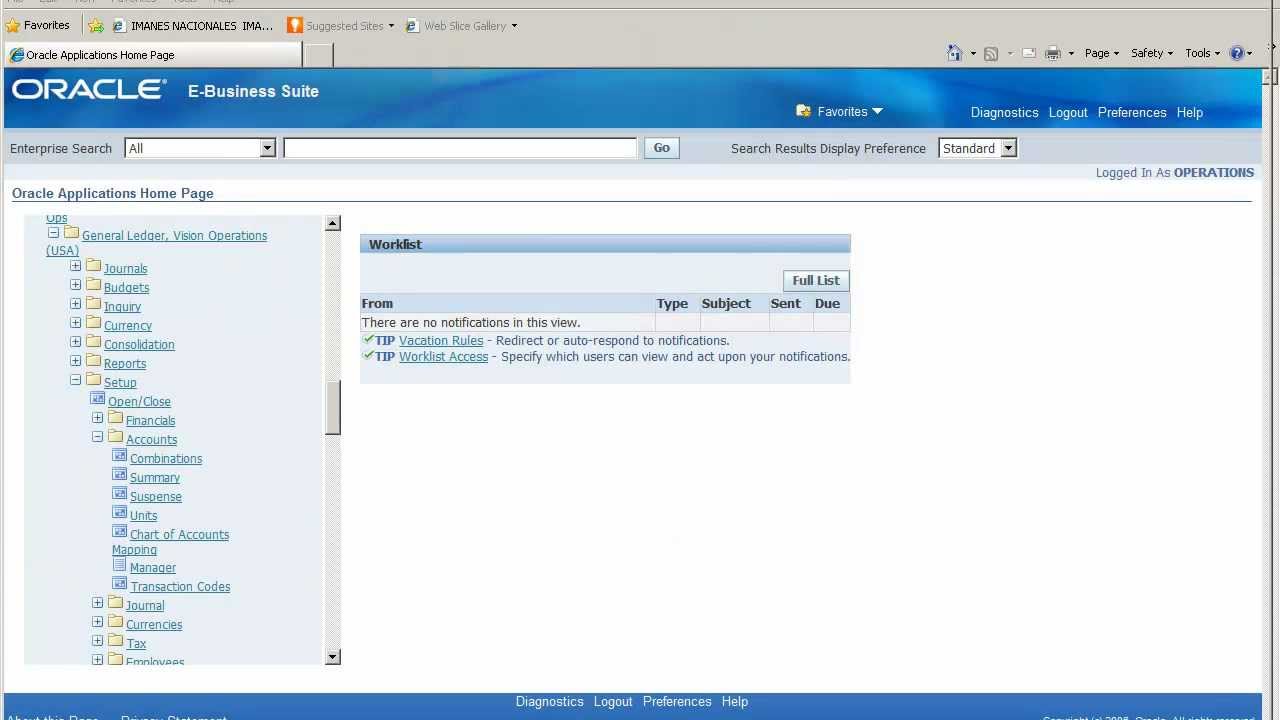Click the Budgets folder icon

click(94, 285)
